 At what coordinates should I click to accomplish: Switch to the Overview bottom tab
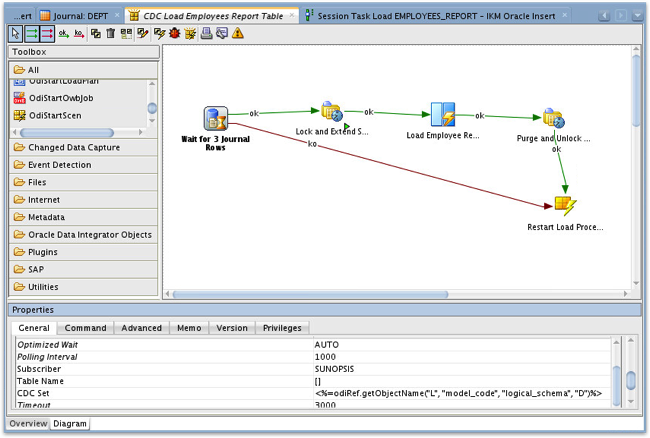pyautogui.click(x=28, y=423)
